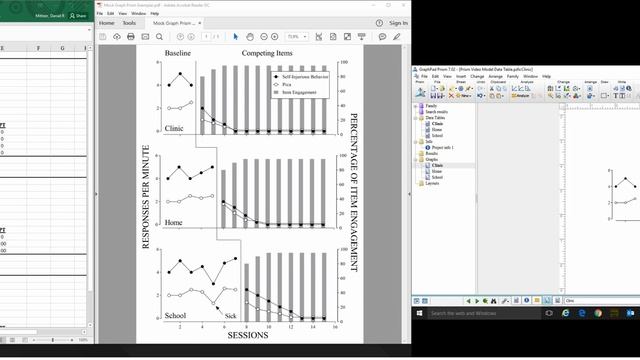Viewport: 640px width, 360px height.
Task: Click the Windows taskbar search box
Action: (484, 313)
